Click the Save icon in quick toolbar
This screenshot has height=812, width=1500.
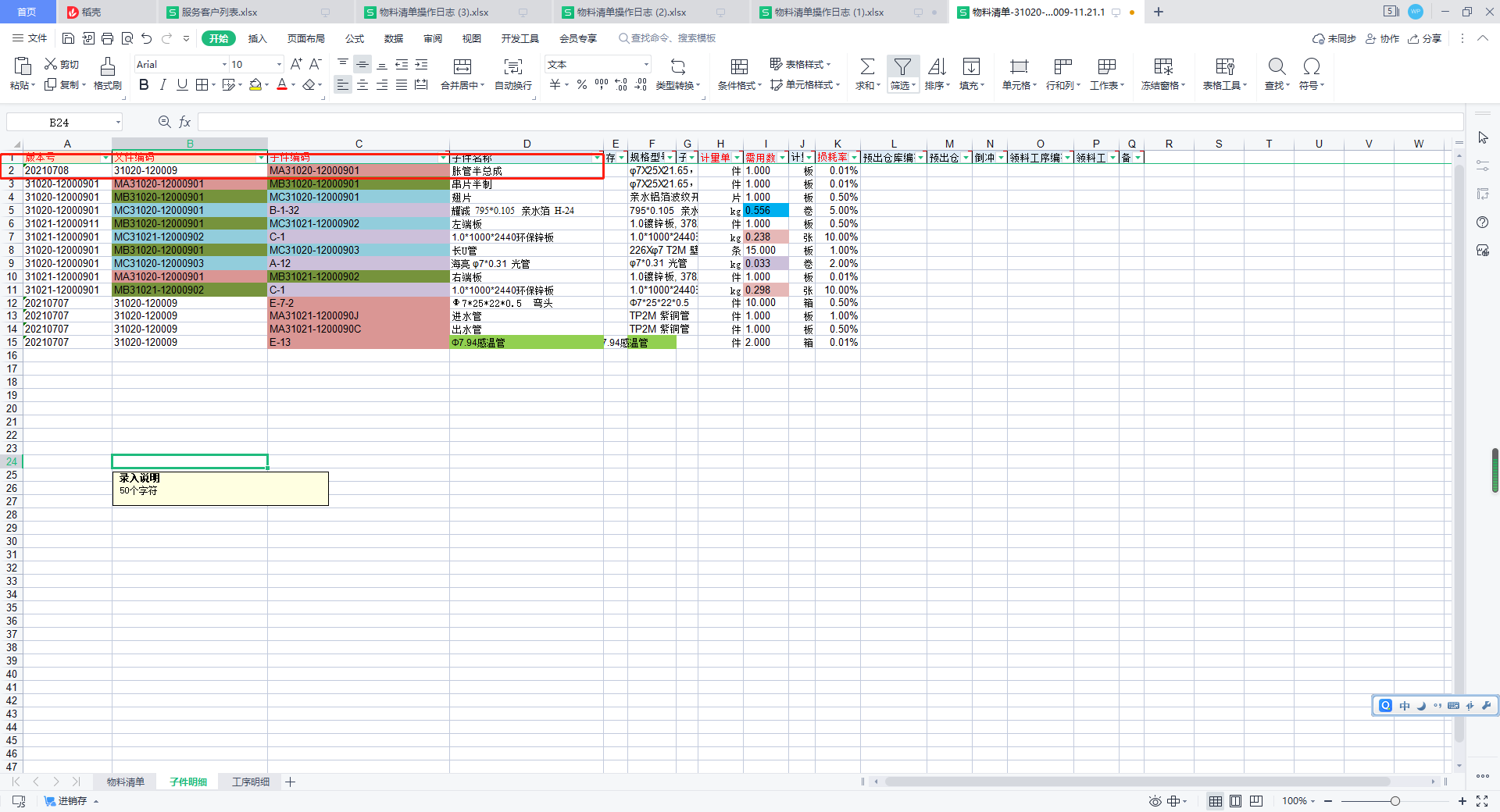[x=68, y=38]
